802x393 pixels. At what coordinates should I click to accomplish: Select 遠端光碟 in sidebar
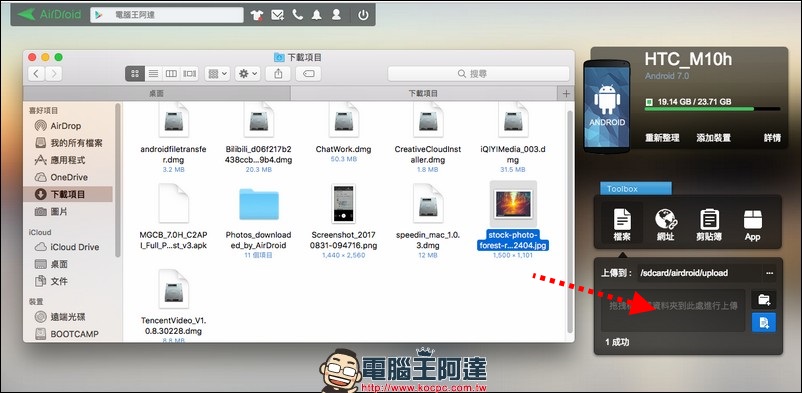pyautogui.click(x=68, y=317)
